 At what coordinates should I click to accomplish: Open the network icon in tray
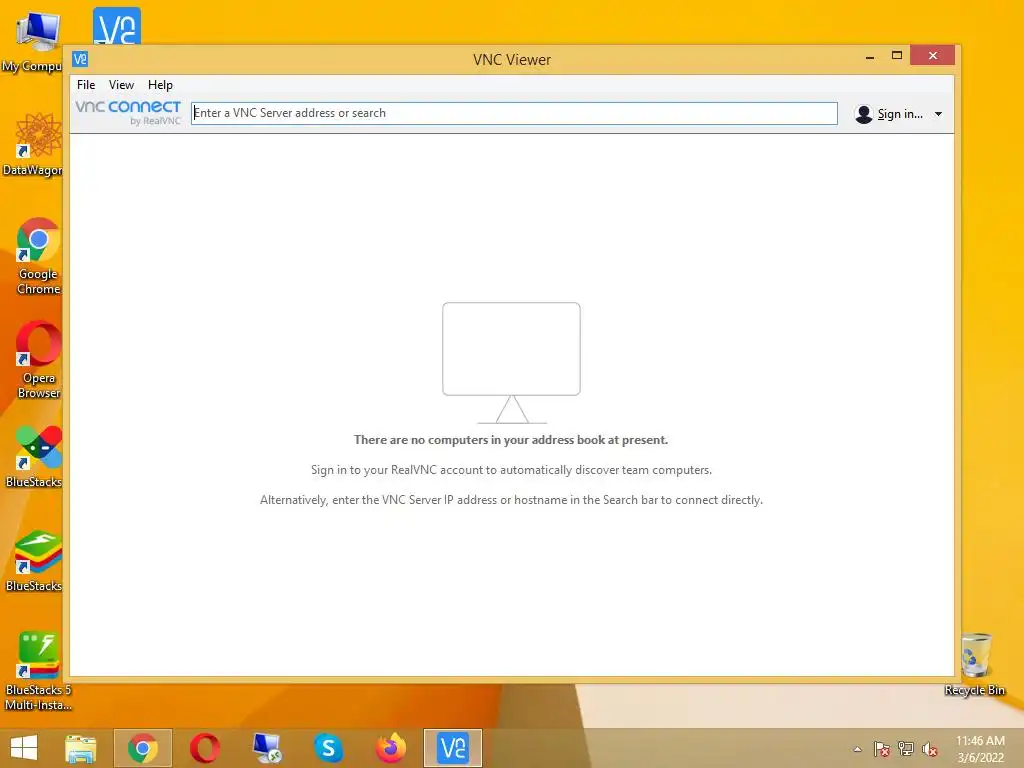click(x=906, y=749)
